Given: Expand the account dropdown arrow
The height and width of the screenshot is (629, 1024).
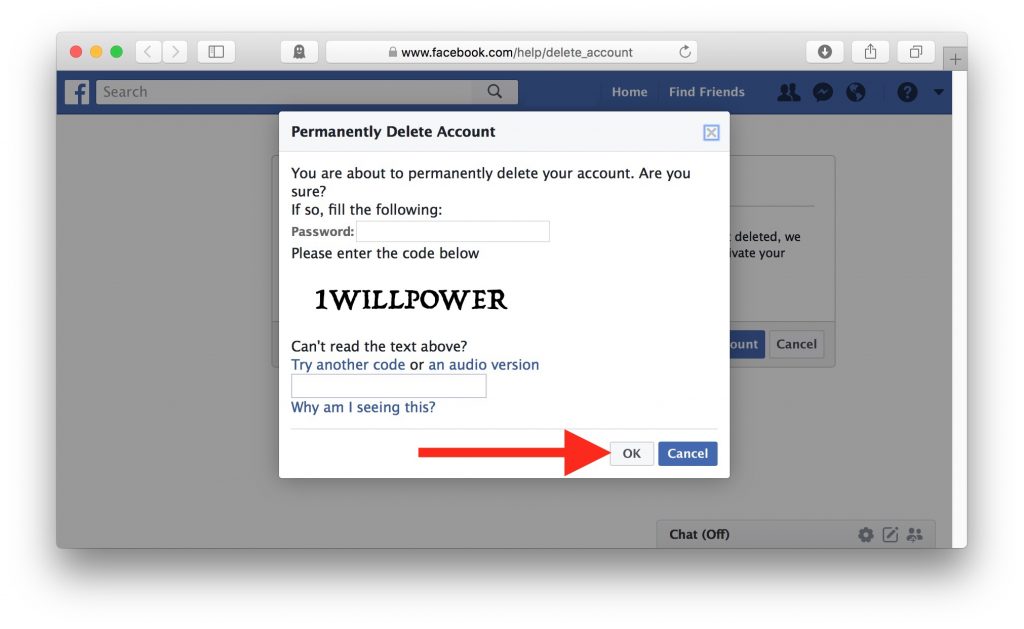Looking at the screenshot, I should point(938,92).
